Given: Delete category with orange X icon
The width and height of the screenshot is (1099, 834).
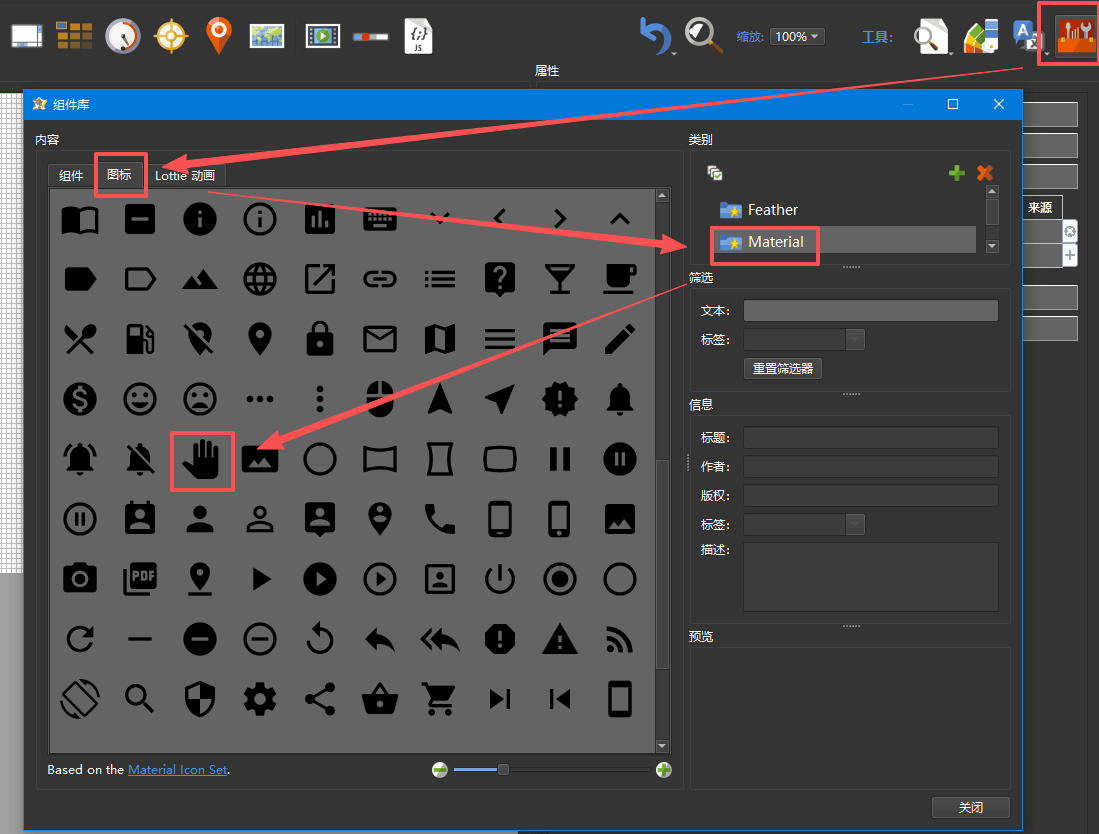Looking at the screenshot, I should (985, 173).
